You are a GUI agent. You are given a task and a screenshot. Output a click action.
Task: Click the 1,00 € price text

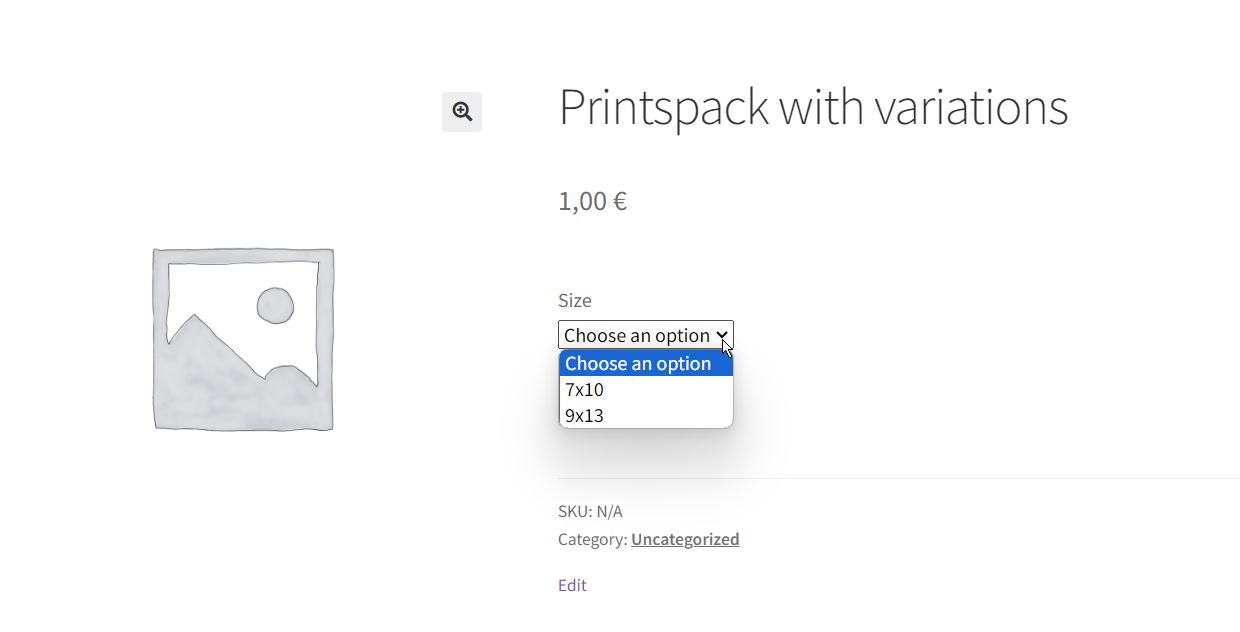(x=592, y=201)
